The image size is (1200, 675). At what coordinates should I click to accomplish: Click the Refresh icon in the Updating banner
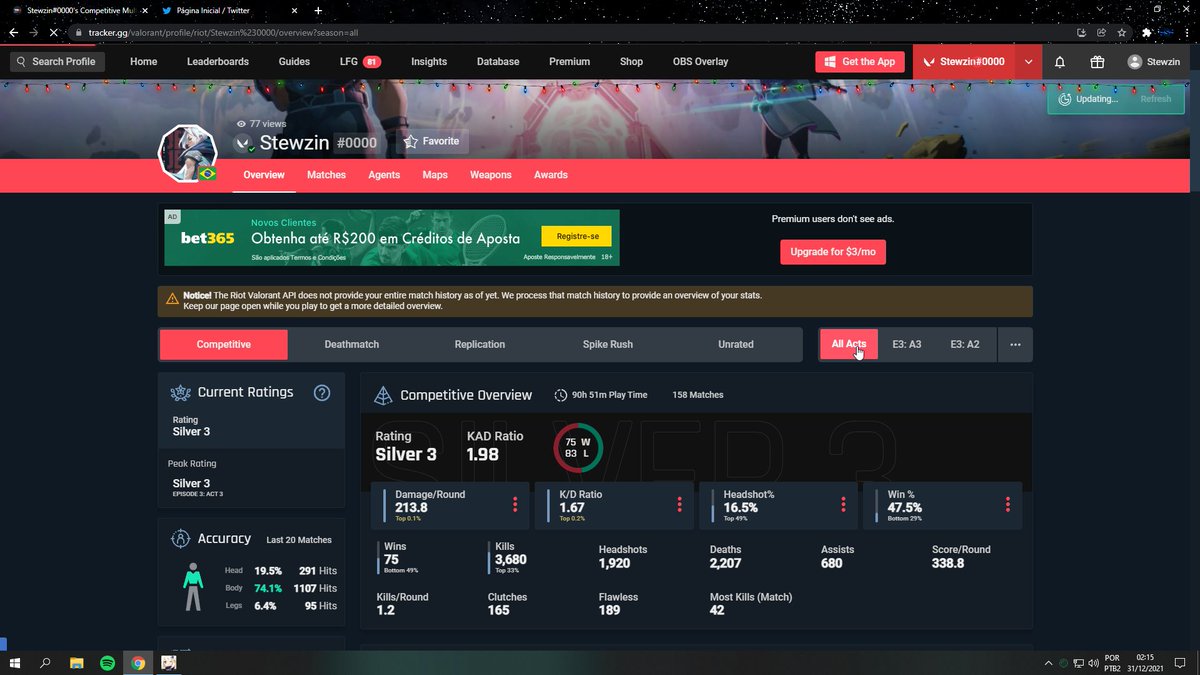pos(1066,99)
